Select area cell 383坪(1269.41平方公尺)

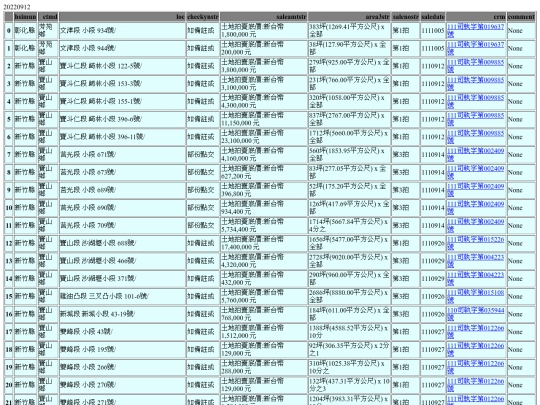[x=349, y=31]
